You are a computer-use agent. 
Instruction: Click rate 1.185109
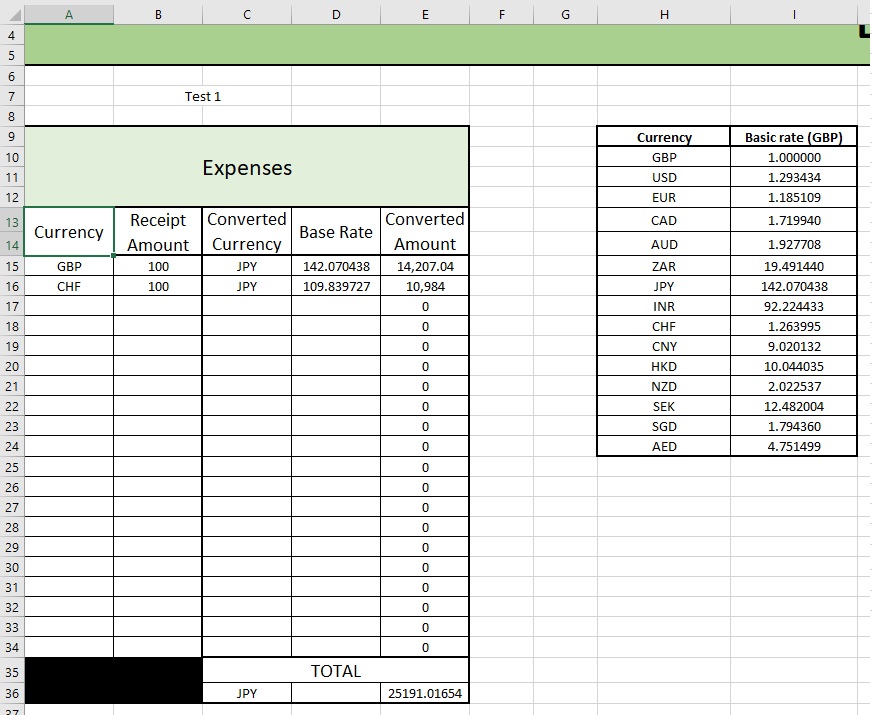pos(794,197)
